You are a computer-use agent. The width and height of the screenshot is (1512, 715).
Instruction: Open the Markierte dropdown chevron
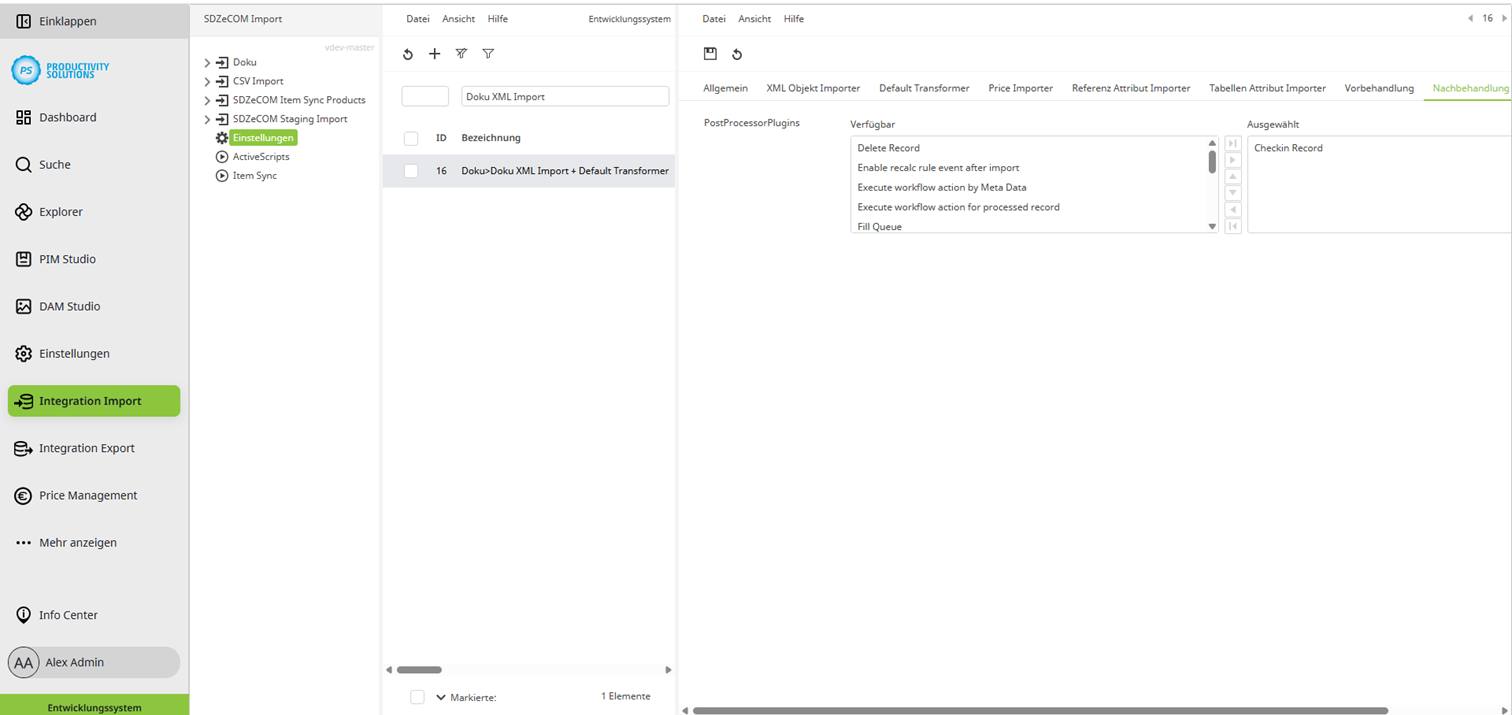pyautogui.click(x=440, y=696)
